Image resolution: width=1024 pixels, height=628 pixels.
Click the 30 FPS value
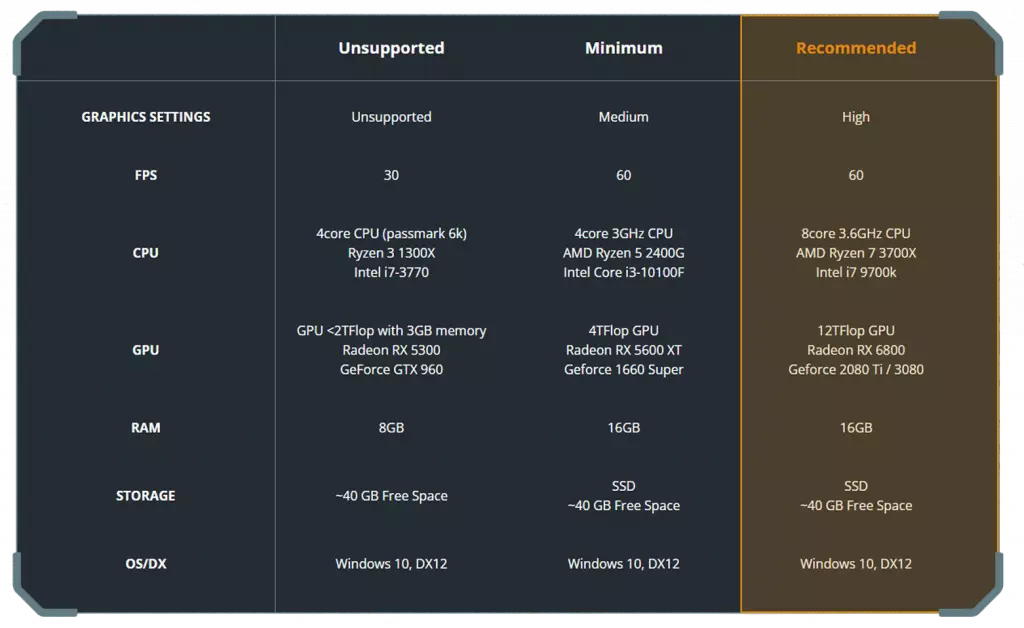391,175
